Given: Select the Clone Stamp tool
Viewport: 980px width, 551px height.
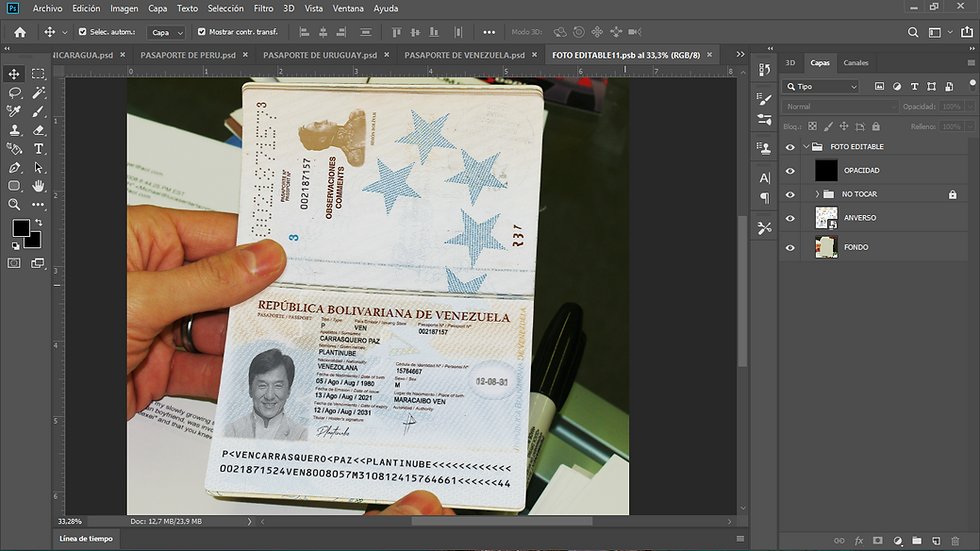Looking at the screenshot, I should [14, 130].
